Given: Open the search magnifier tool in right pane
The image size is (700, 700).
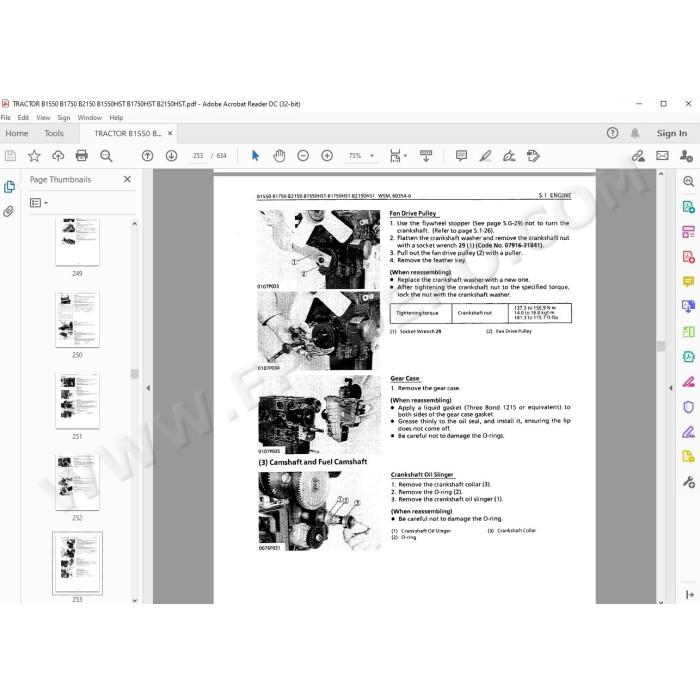Looking at the screenshot, I should (x=688, y=181).
